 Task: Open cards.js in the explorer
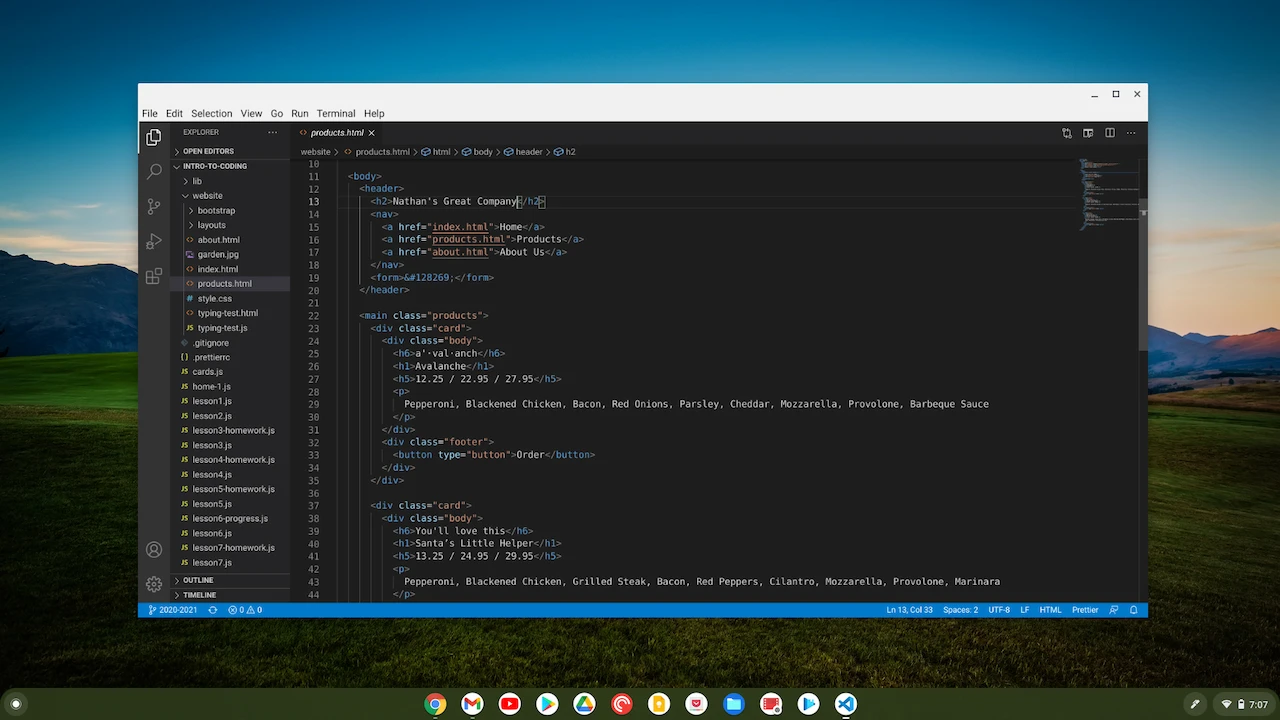pyautogui.click(x=207, y=372)
